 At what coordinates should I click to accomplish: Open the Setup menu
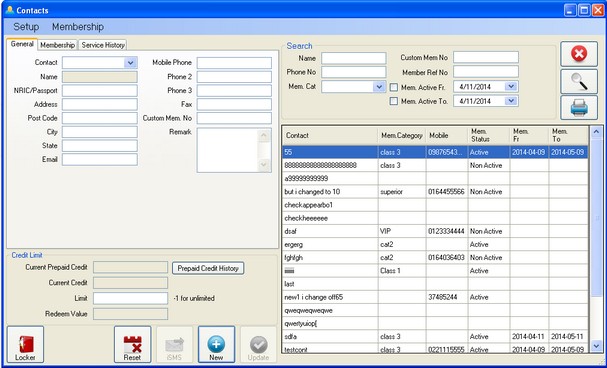[x=26, y=27]
